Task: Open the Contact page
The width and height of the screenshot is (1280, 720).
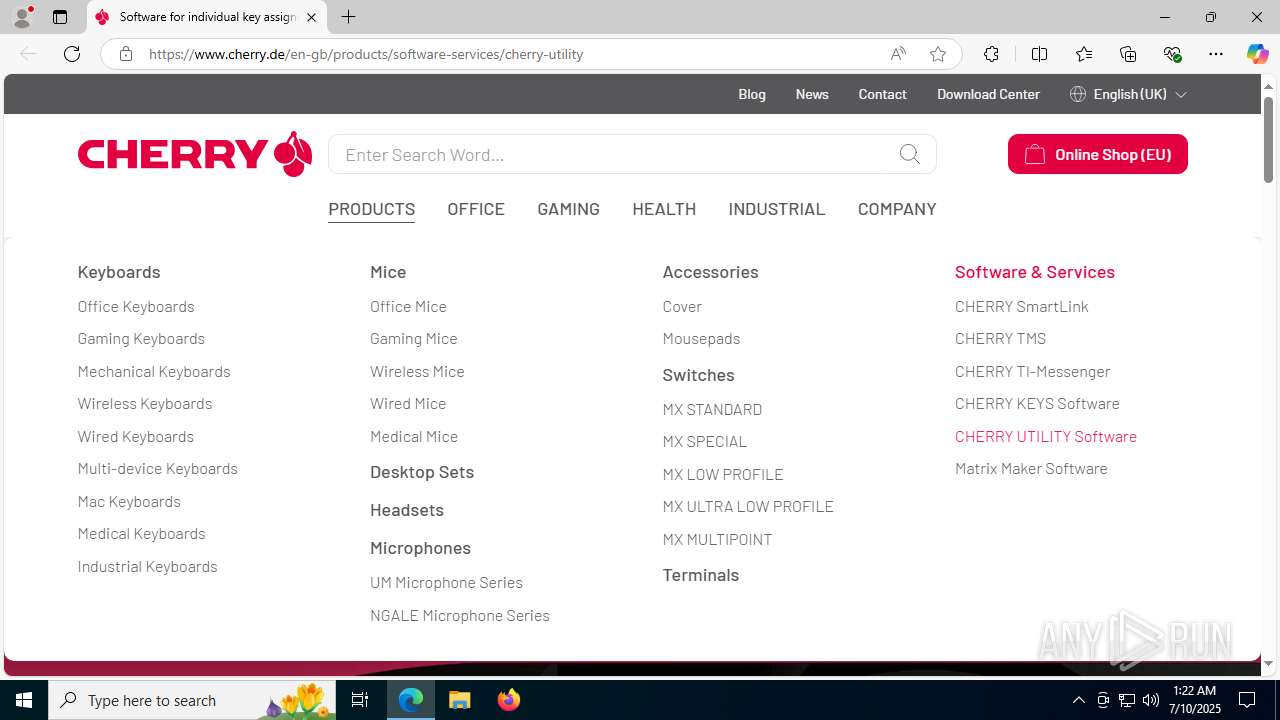Action: (x=882, y=94)
